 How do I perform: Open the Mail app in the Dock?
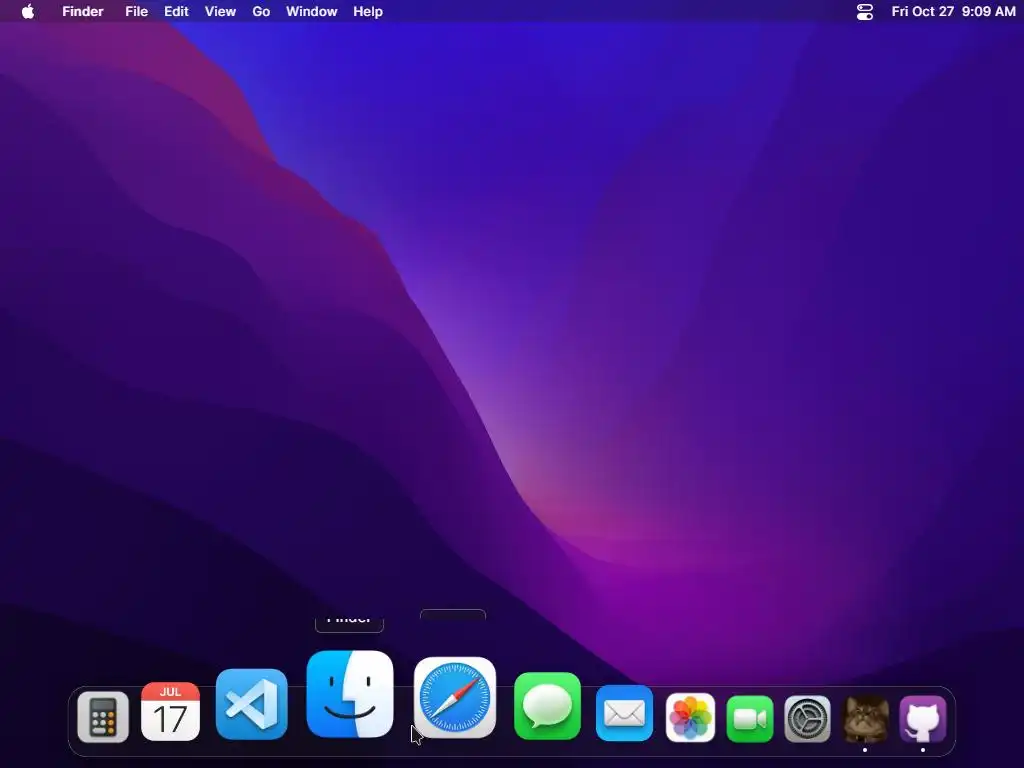tap(624, 713)
